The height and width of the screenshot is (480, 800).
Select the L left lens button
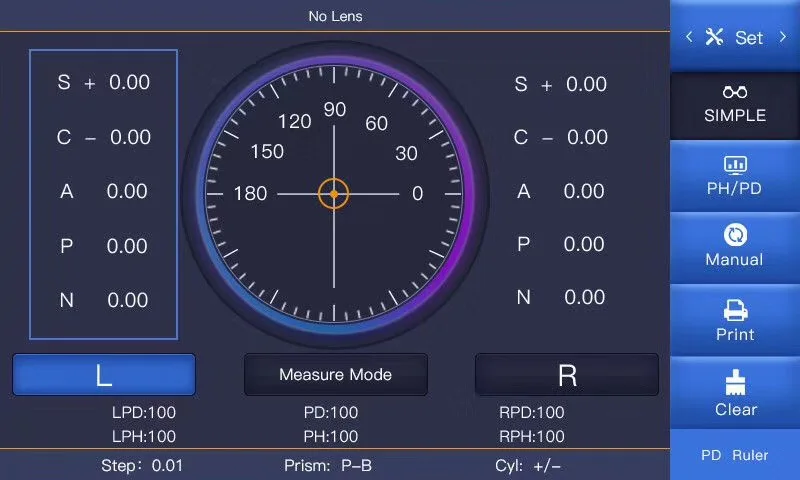pyautogui.click(x=104, y=375)
